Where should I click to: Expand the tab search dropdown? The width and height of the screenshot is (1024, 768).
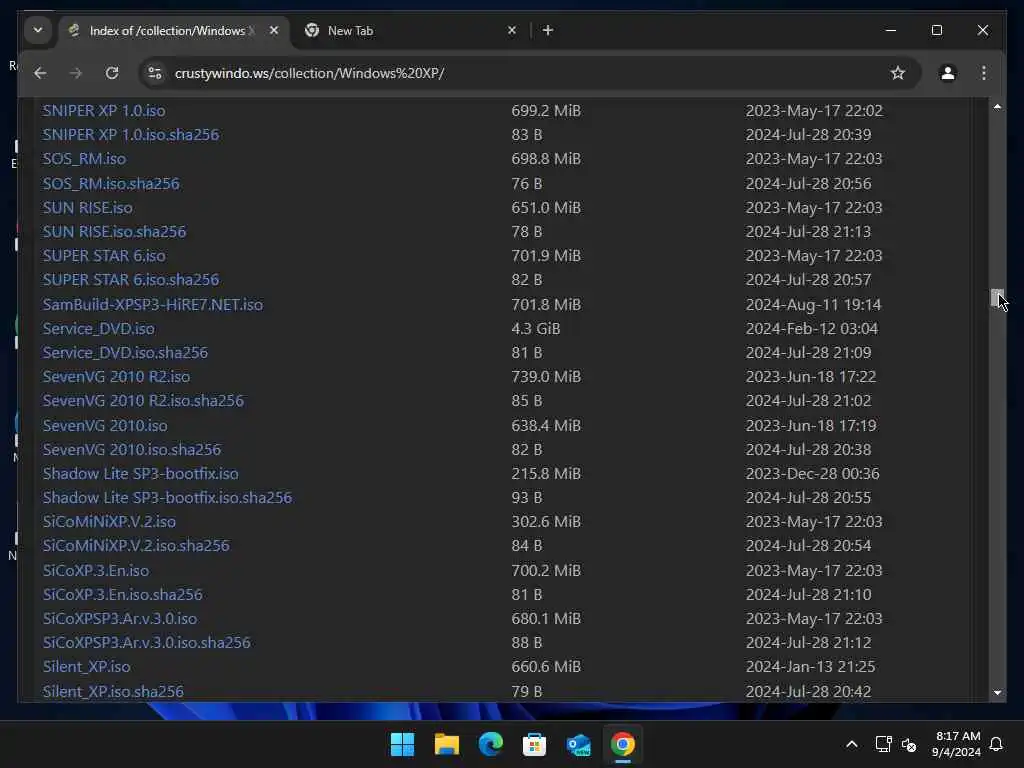pyautogui.click(x=38, y=30)
